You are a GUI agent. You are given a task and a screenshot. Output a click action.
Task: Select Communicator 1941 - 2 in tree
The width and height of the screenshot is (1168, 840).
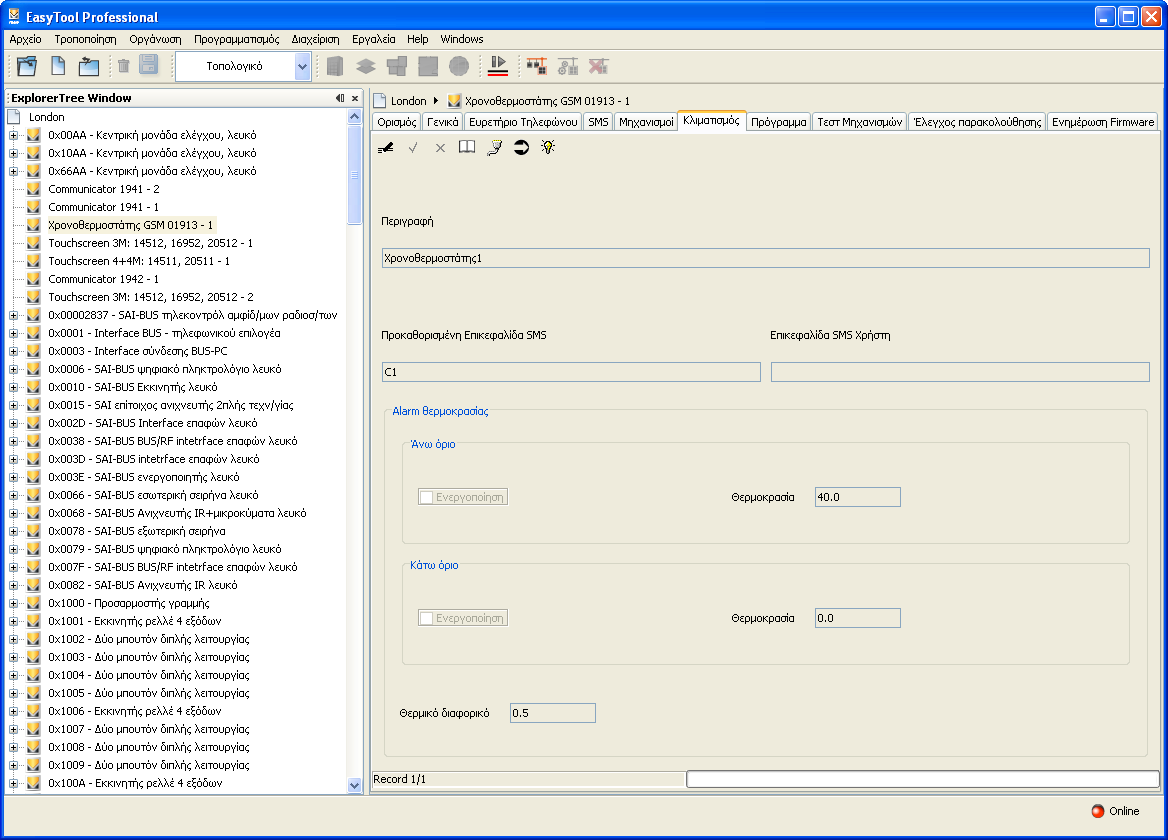pyautogui.click(x=104, y=189)
